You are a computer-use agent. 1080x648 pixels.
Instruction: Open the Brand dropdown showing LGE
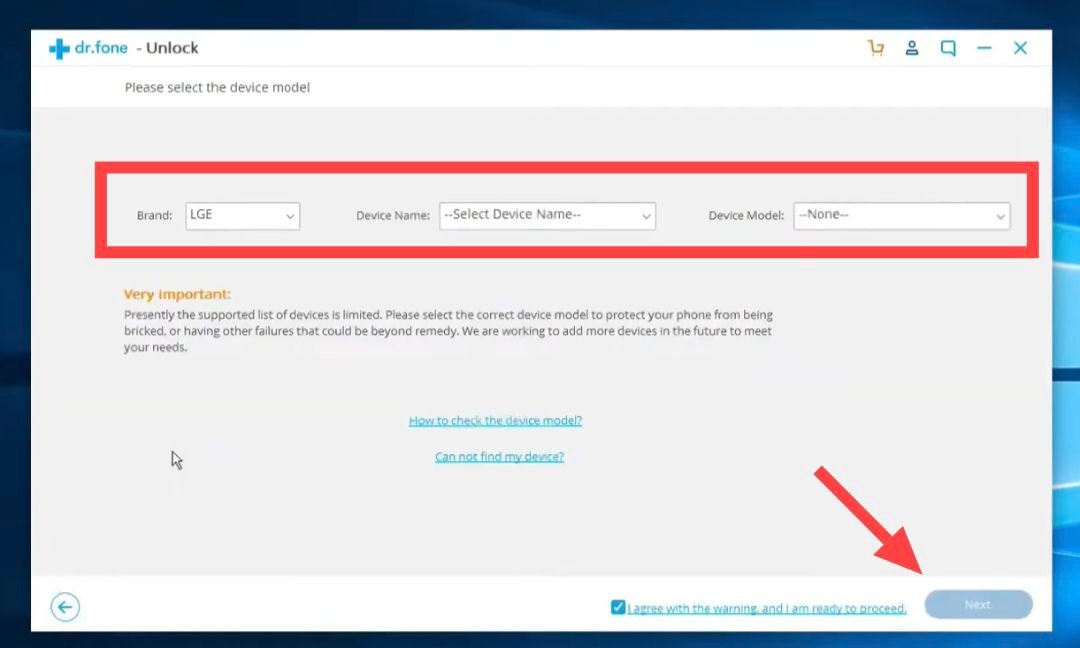[x=242, y=216]
